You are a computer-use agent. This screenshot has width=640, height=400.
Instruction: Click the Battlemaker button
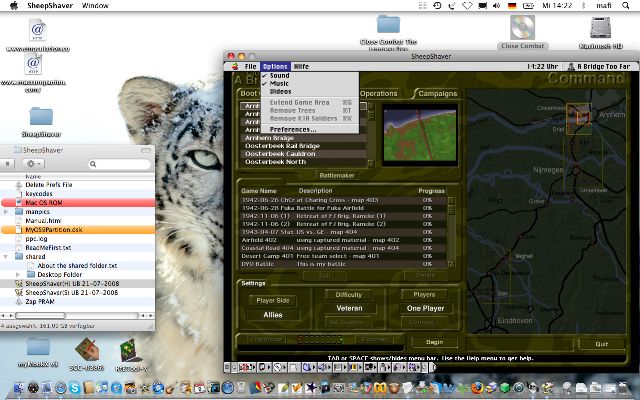click(x=337, y=176)
